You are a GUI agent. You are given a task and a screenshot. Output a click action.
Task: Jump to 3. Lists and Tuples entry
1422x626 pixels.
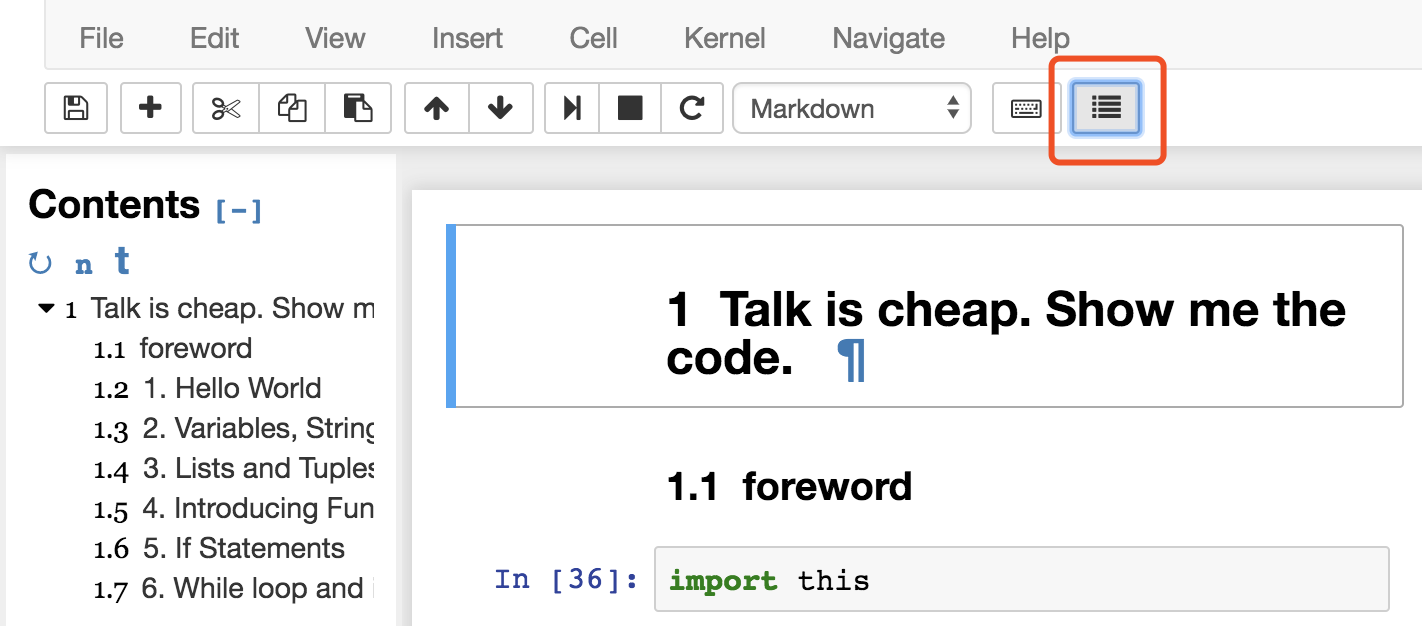(259, 468)
